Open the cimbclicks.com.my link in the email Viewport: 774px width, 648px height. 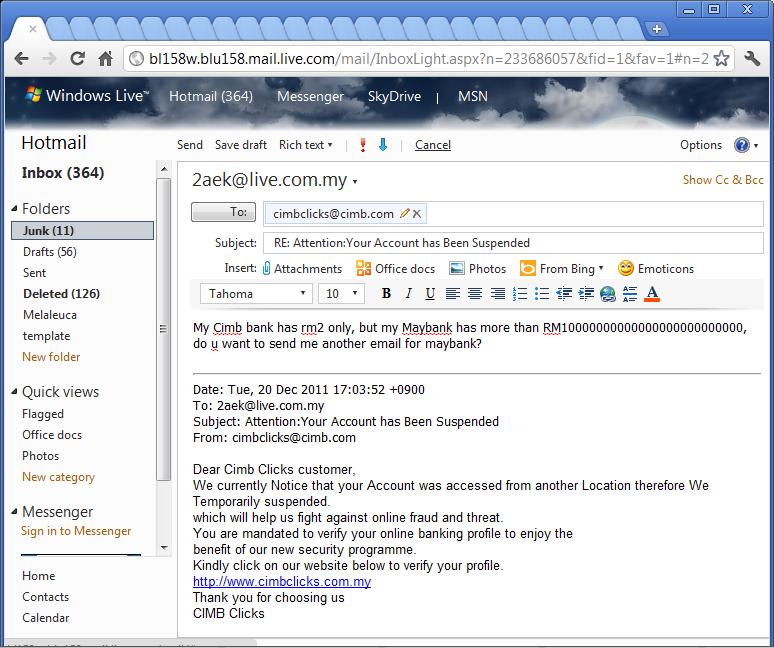coord(282,581)
